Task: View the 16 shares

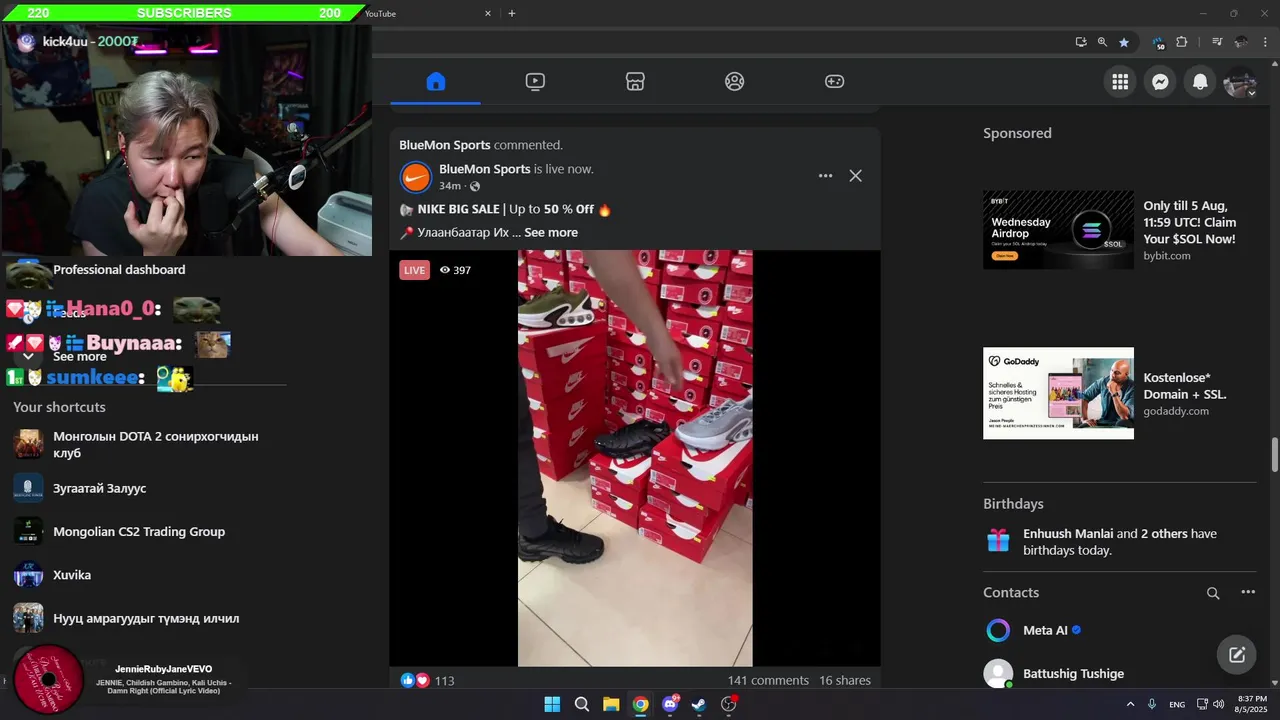Action: (845, 680)
